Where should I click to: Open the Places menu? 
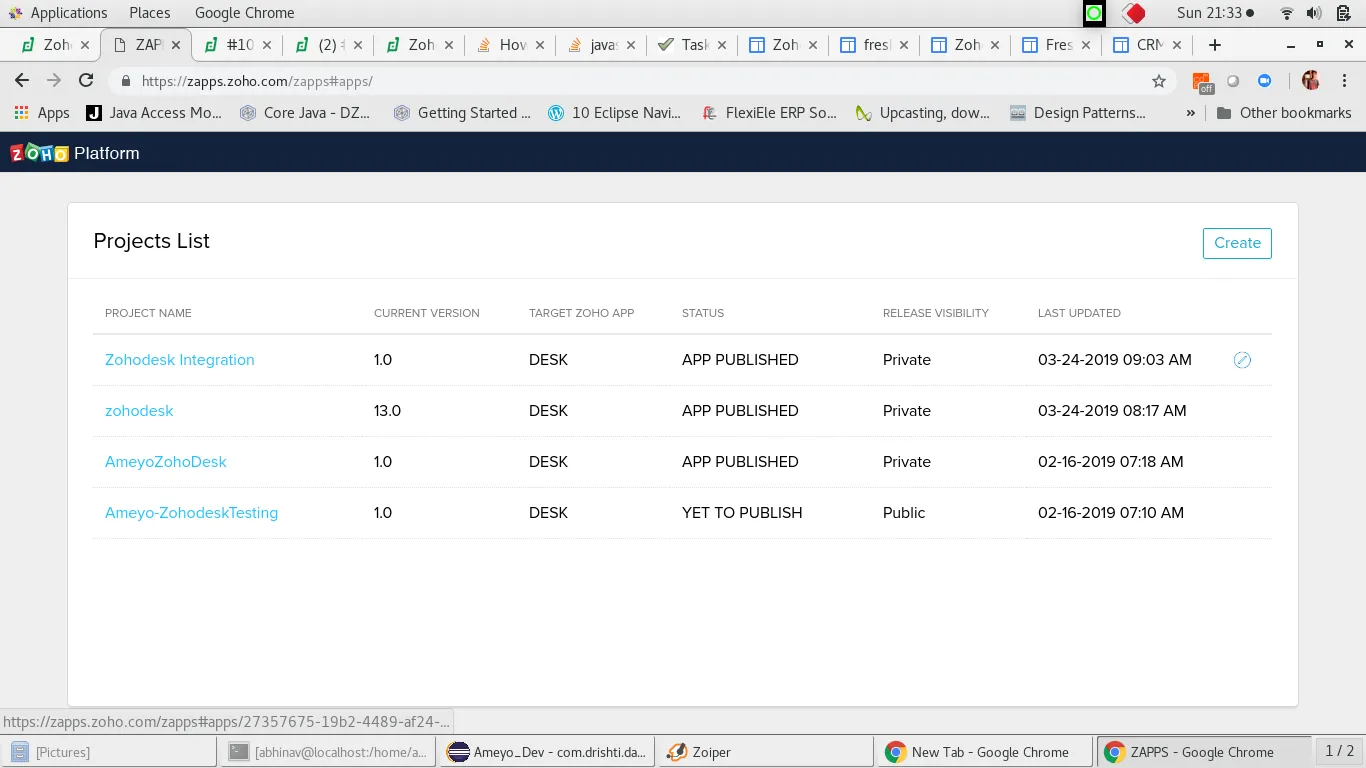pyautogui.click(x=150, y=13)
